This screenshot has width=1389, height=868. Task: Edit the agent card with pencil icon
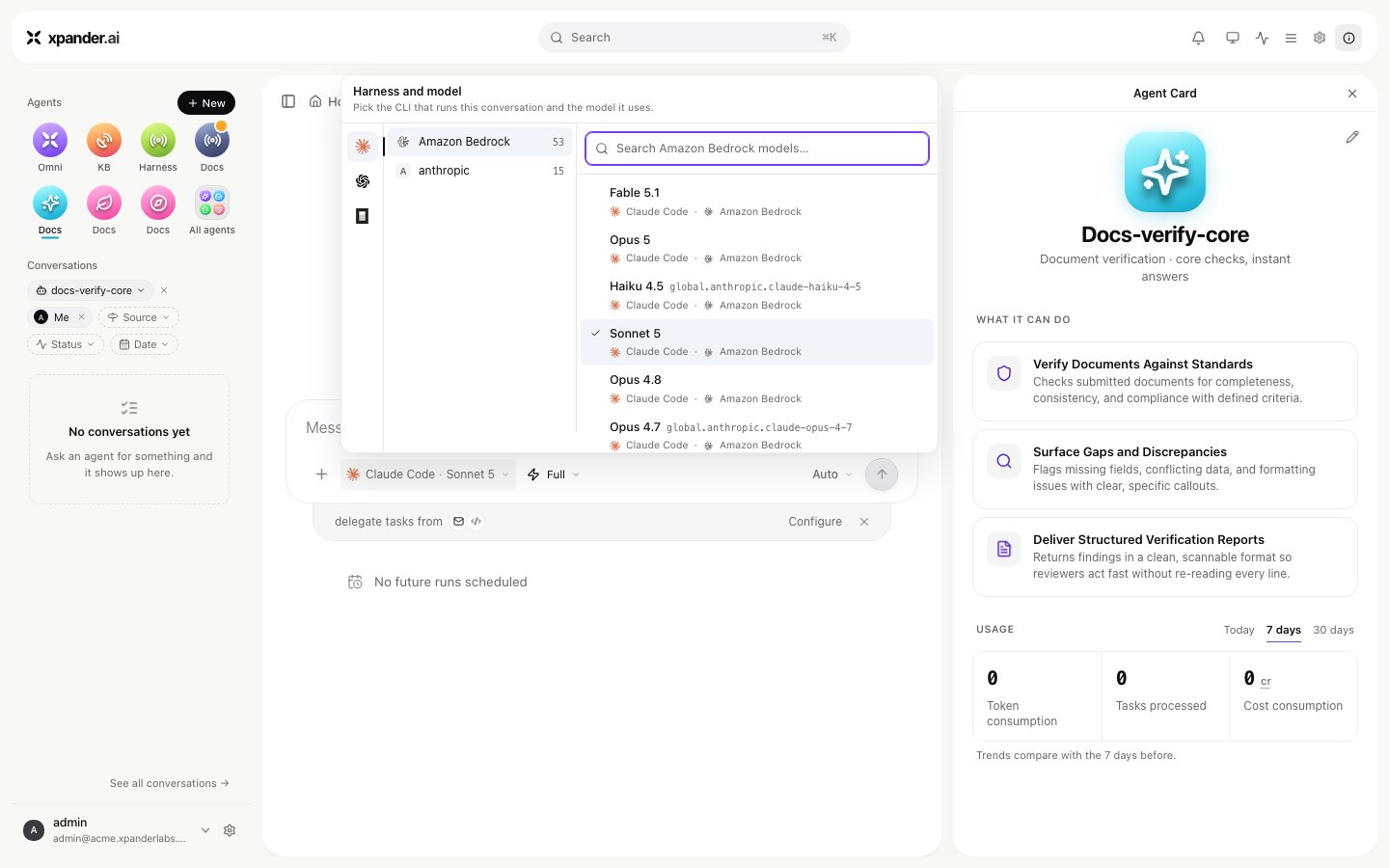pyautogui.click(x=1352, y=137)
